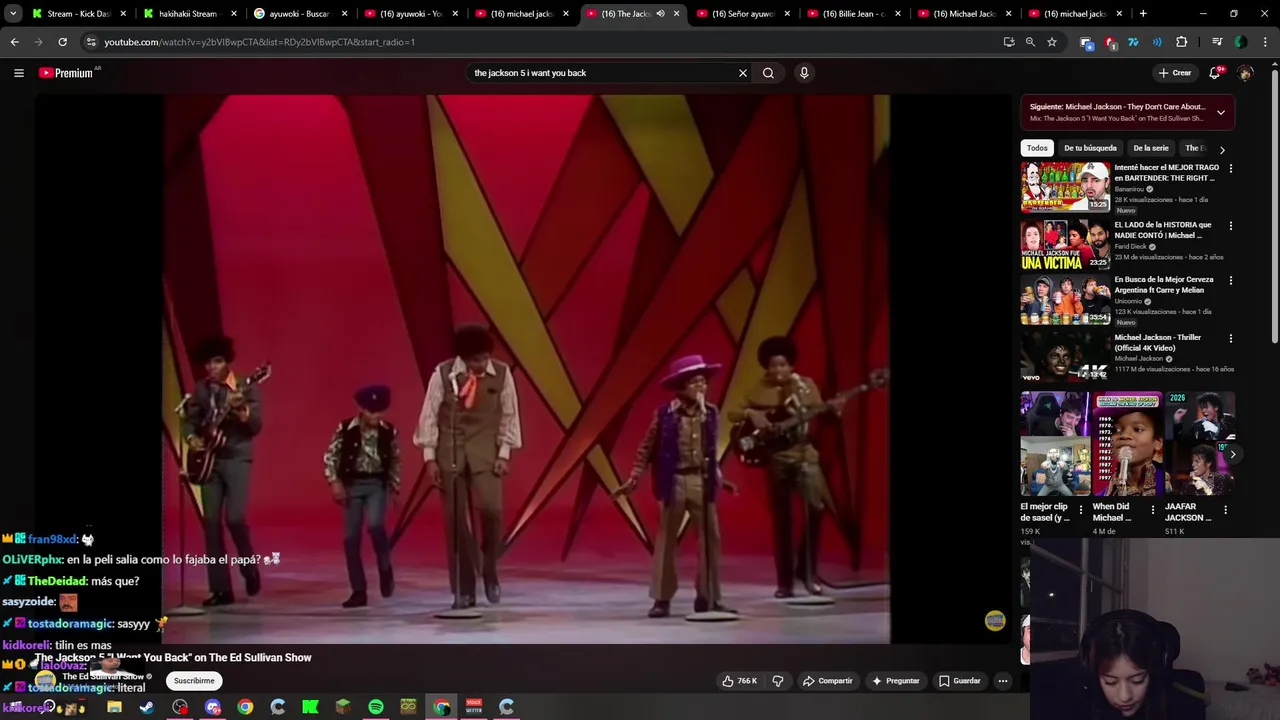Save the video with Guardar
This screenshot has height=720, width=1280.
(960, 681)
